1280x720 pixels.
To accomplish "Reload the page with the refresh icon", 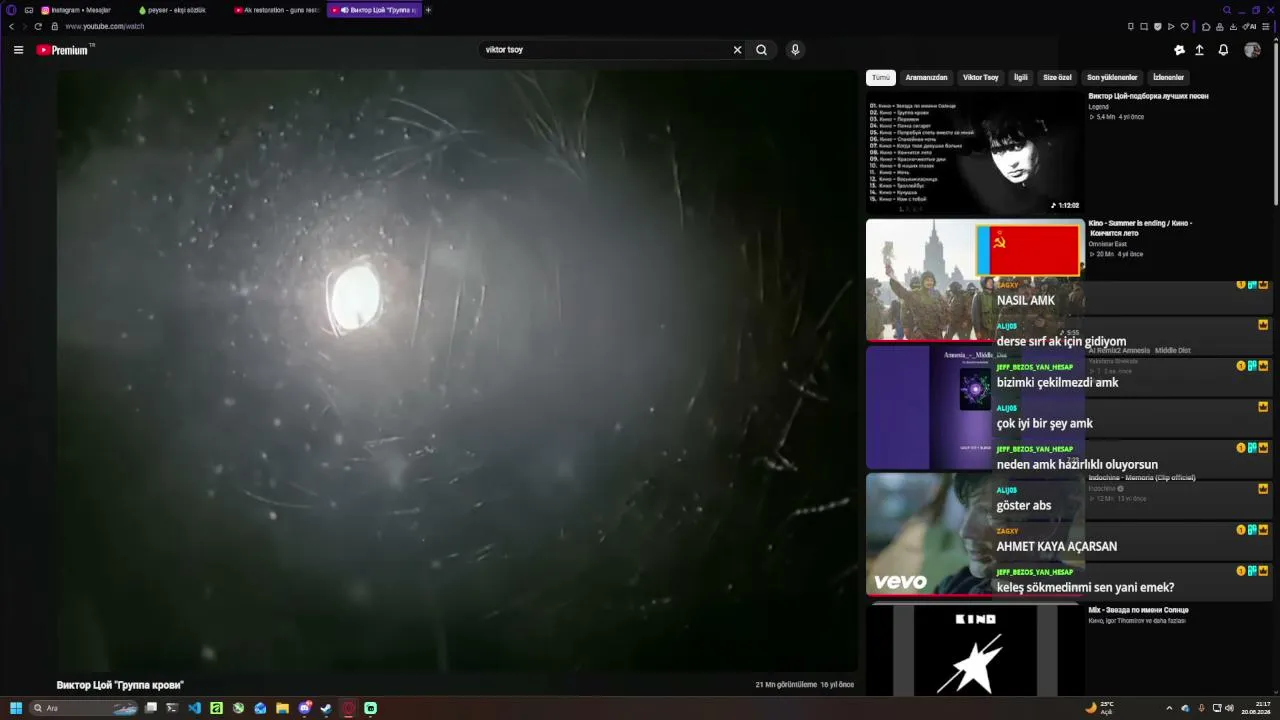I will pyautogui.click(x=38, y=26).
